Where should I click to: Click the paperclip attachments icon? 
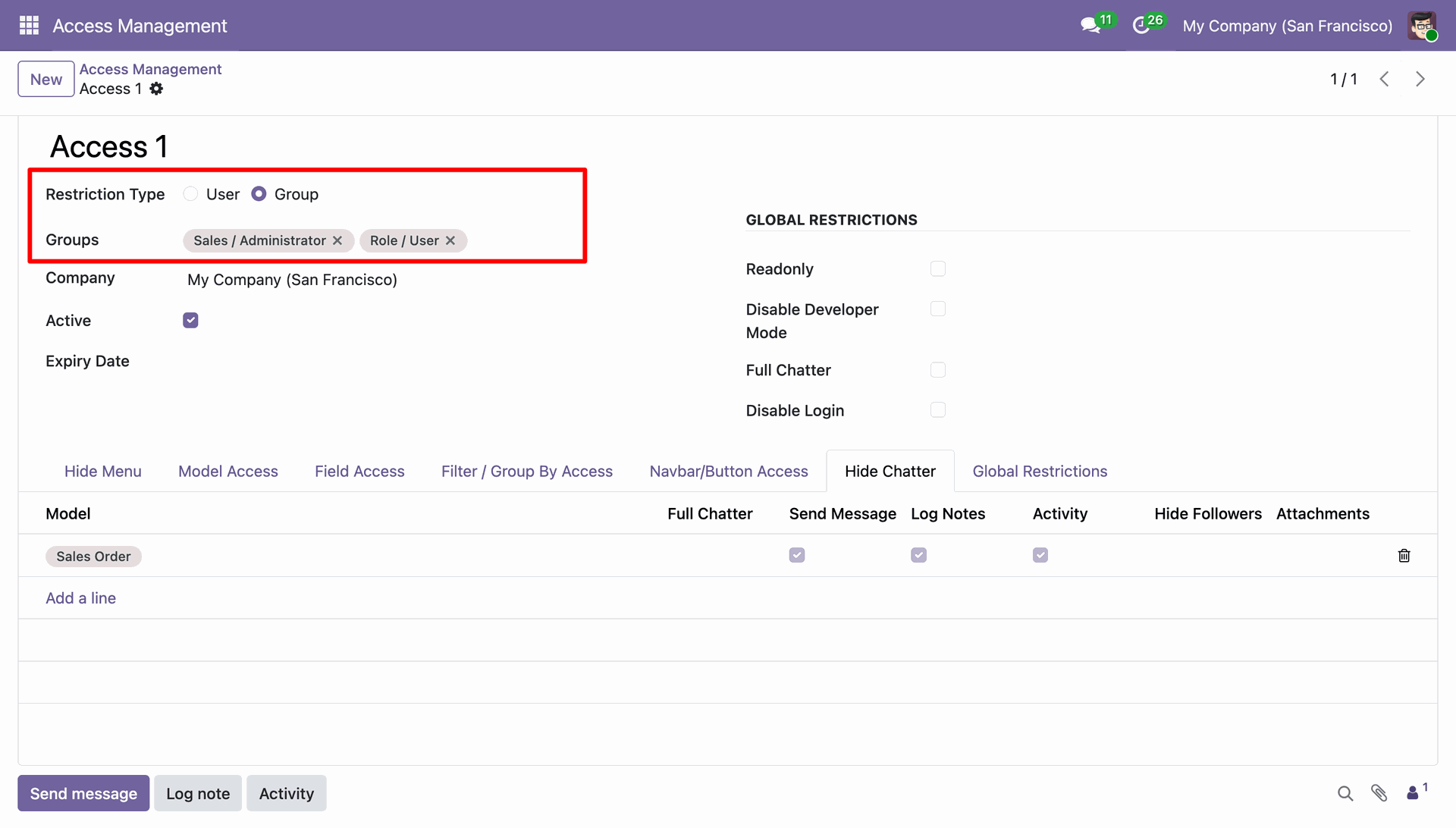[1379, 793]
